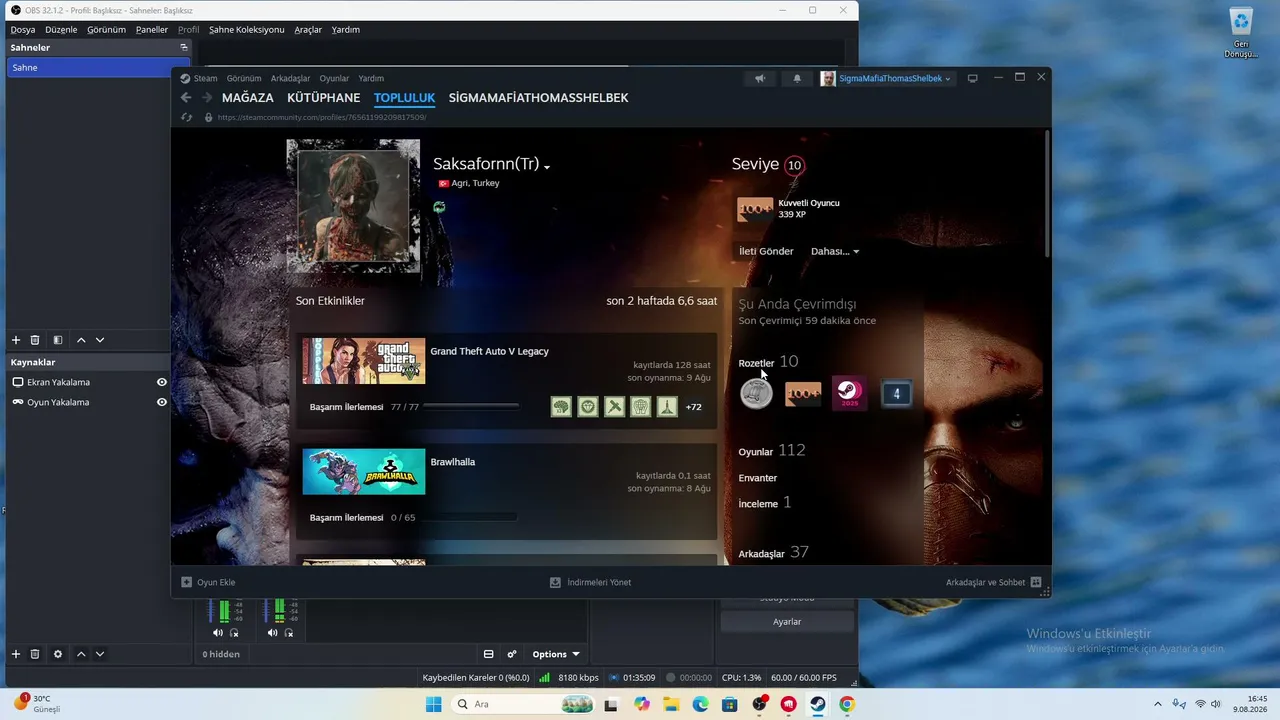Switch Steam to Big Picture mode icon
The image size is (1280, 720).
click(972, 78)
